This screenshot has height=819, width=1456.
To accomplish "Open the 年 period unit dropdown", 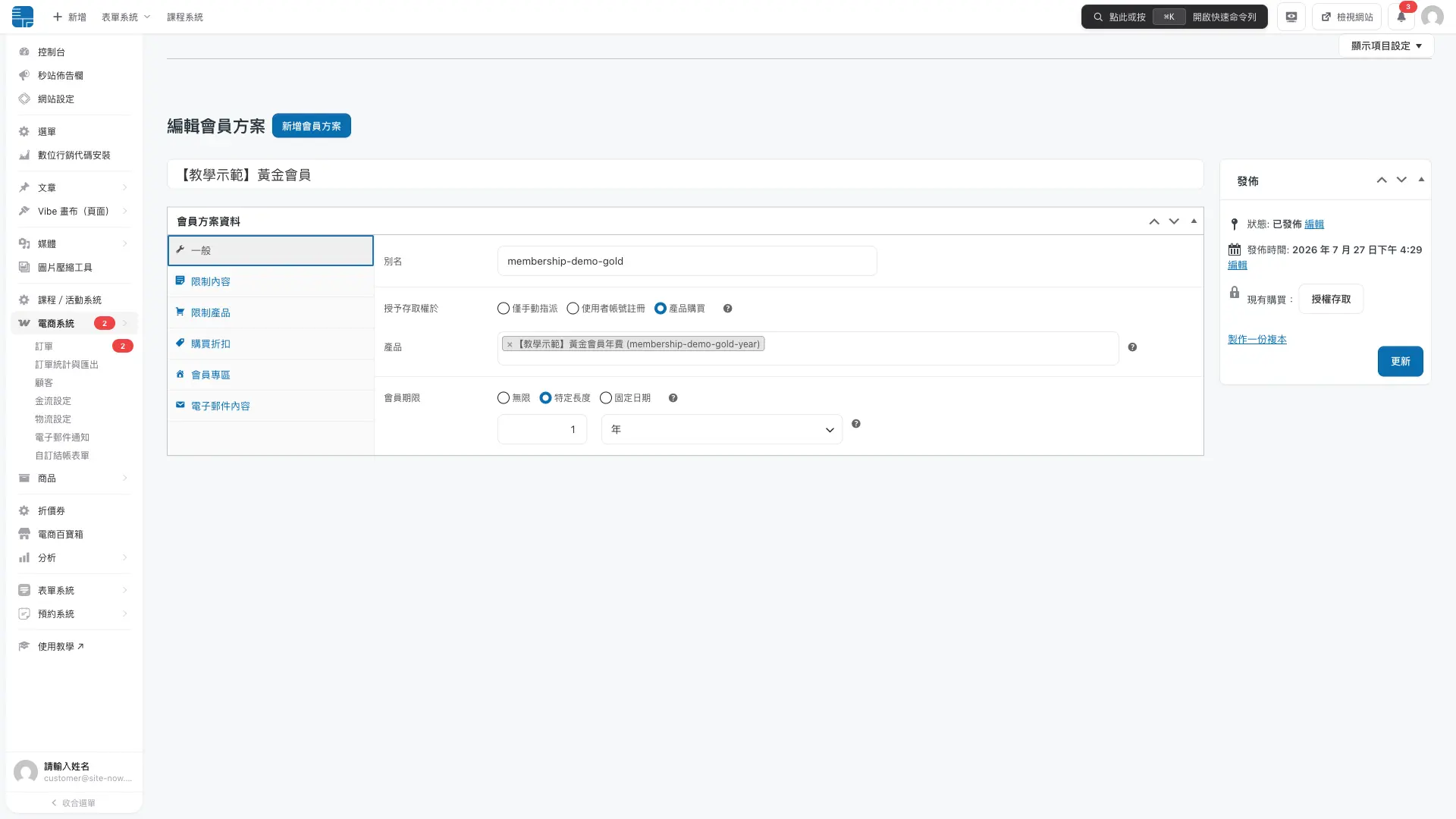I will click(x=721, y=429).
